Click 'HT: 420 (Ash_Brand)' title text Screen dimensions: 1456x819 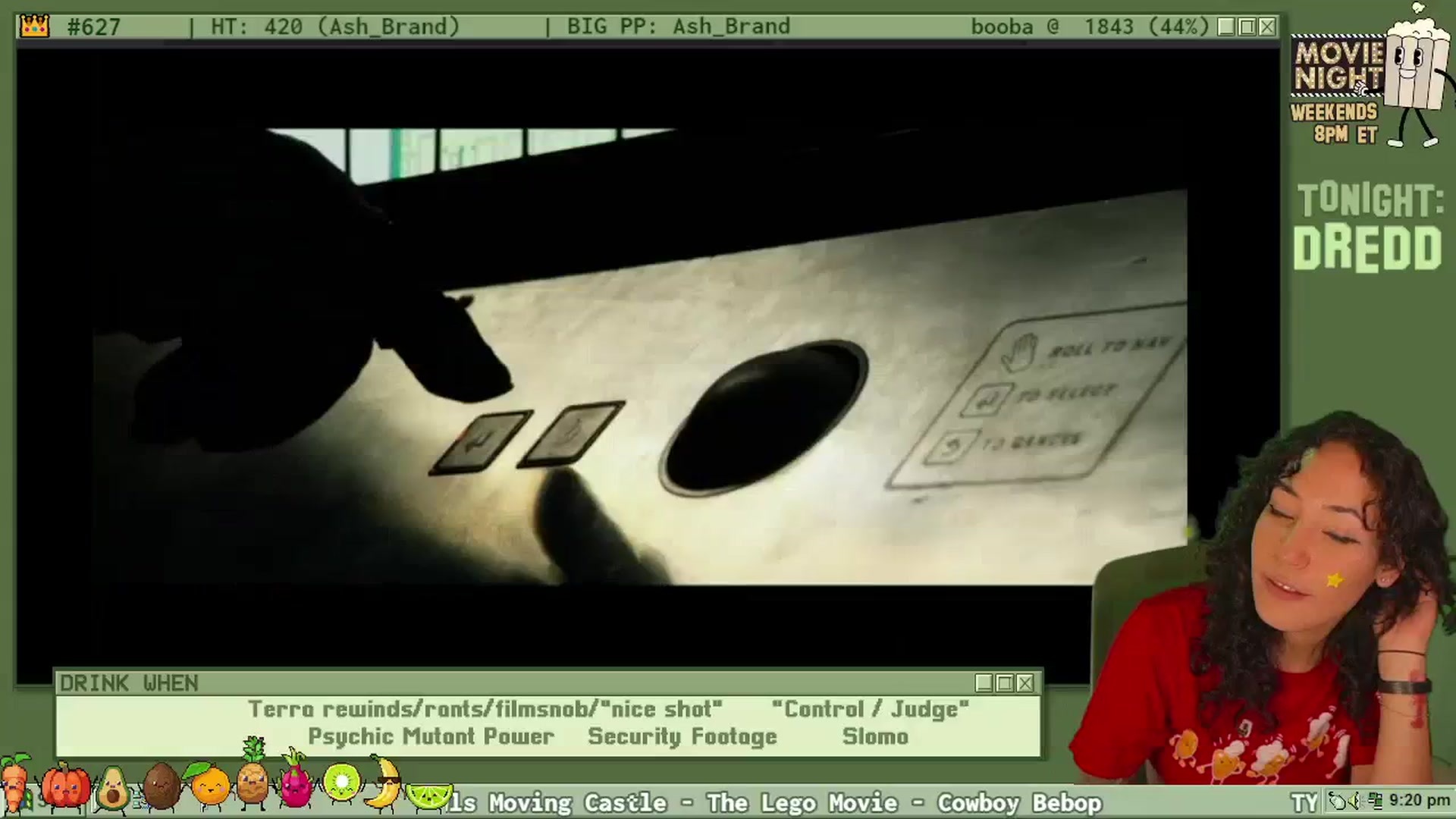[335, 27]
